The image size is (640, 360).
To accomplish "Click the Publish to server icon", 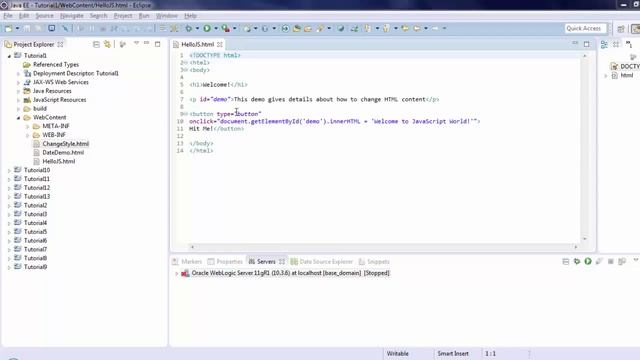I will tap(622, 261).
